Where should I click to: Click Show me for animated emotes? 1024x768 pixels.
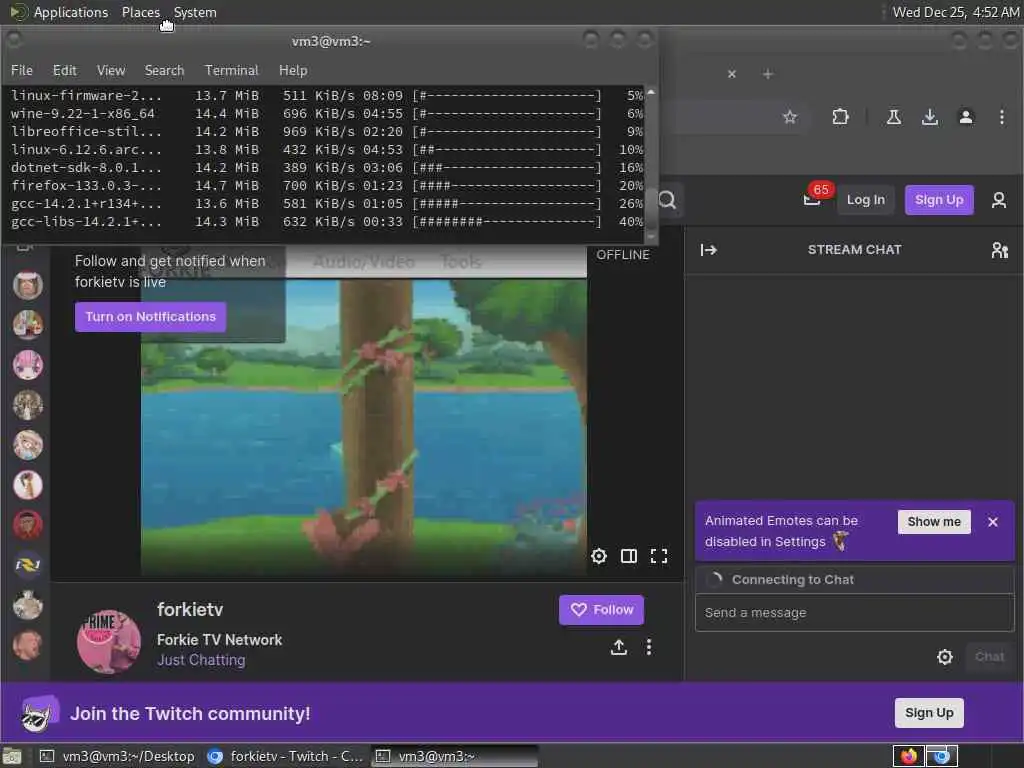[x=934, y=521]
